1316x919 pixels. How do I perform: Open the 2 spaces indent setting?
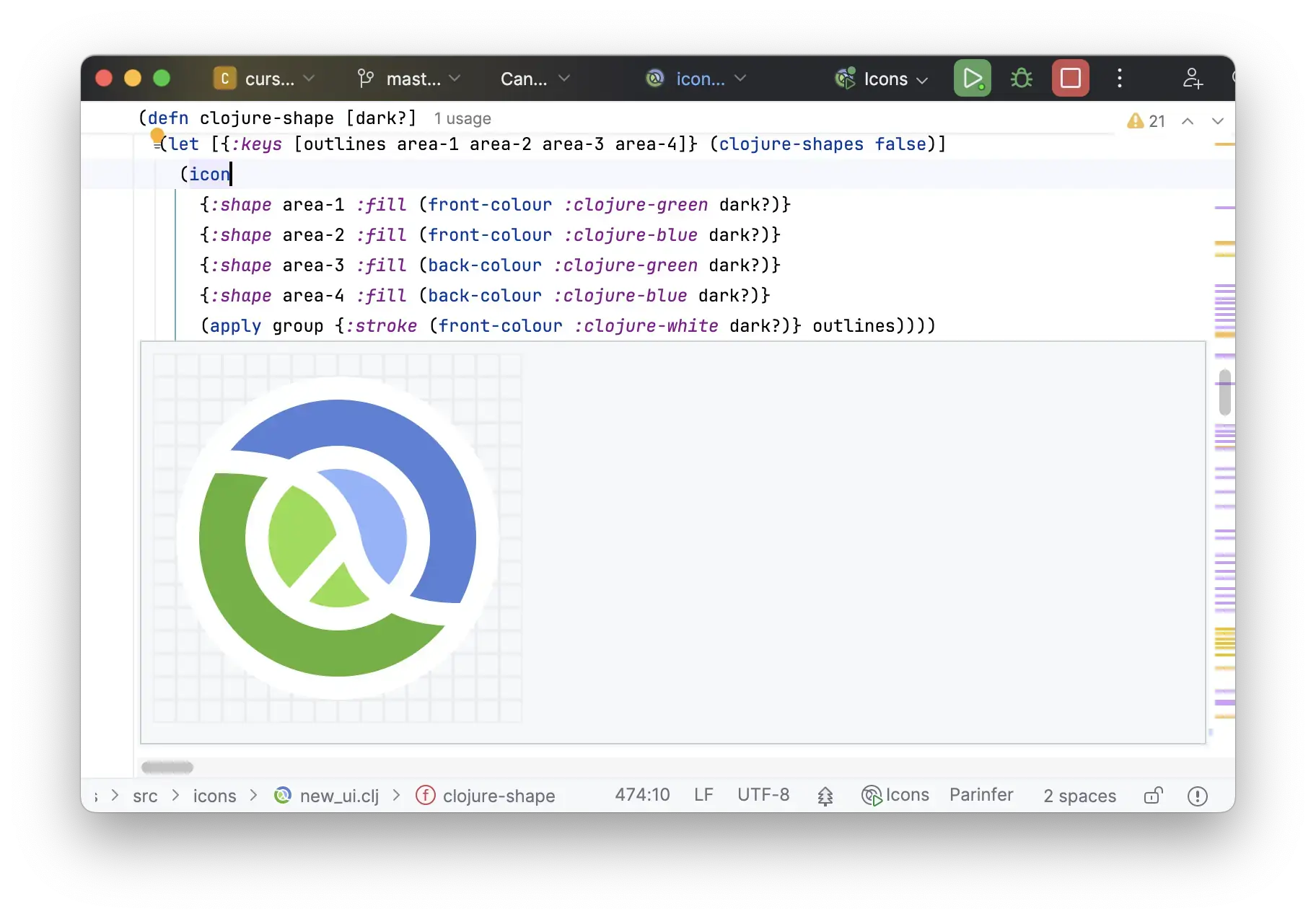[x=1079, y=796]
